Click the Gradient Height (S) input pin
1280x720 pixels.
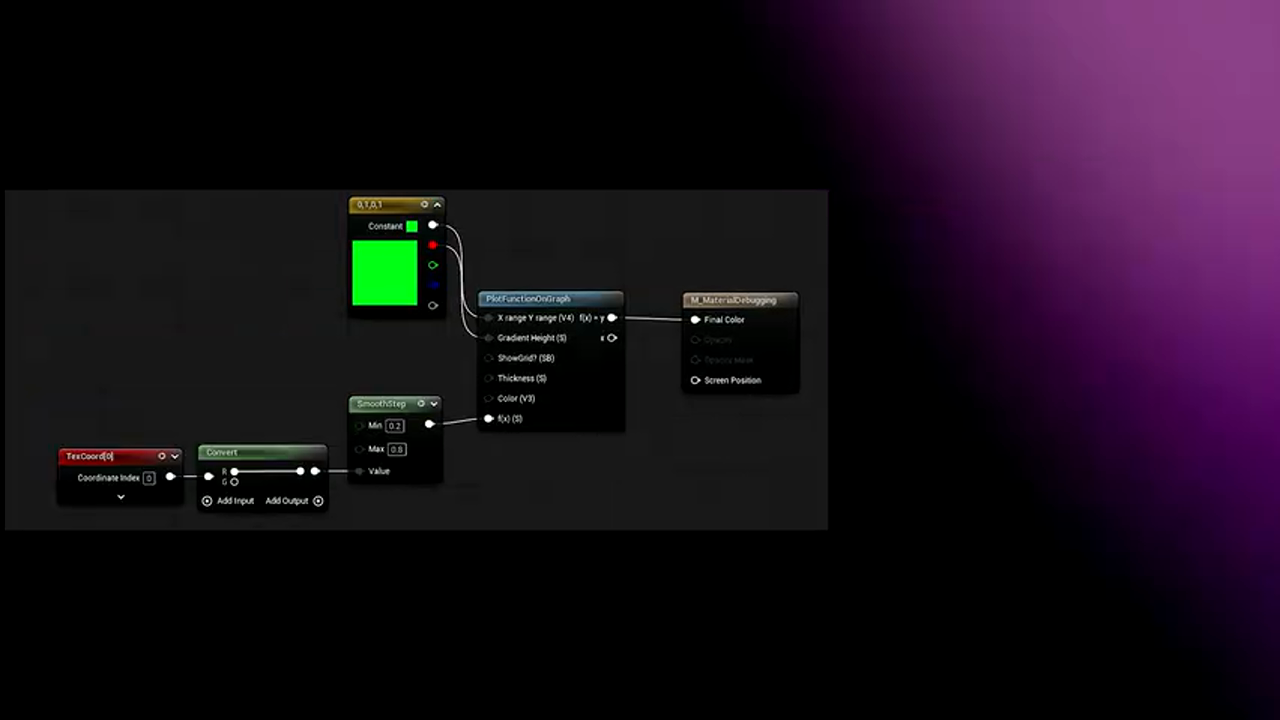click(x=487, y=338)
